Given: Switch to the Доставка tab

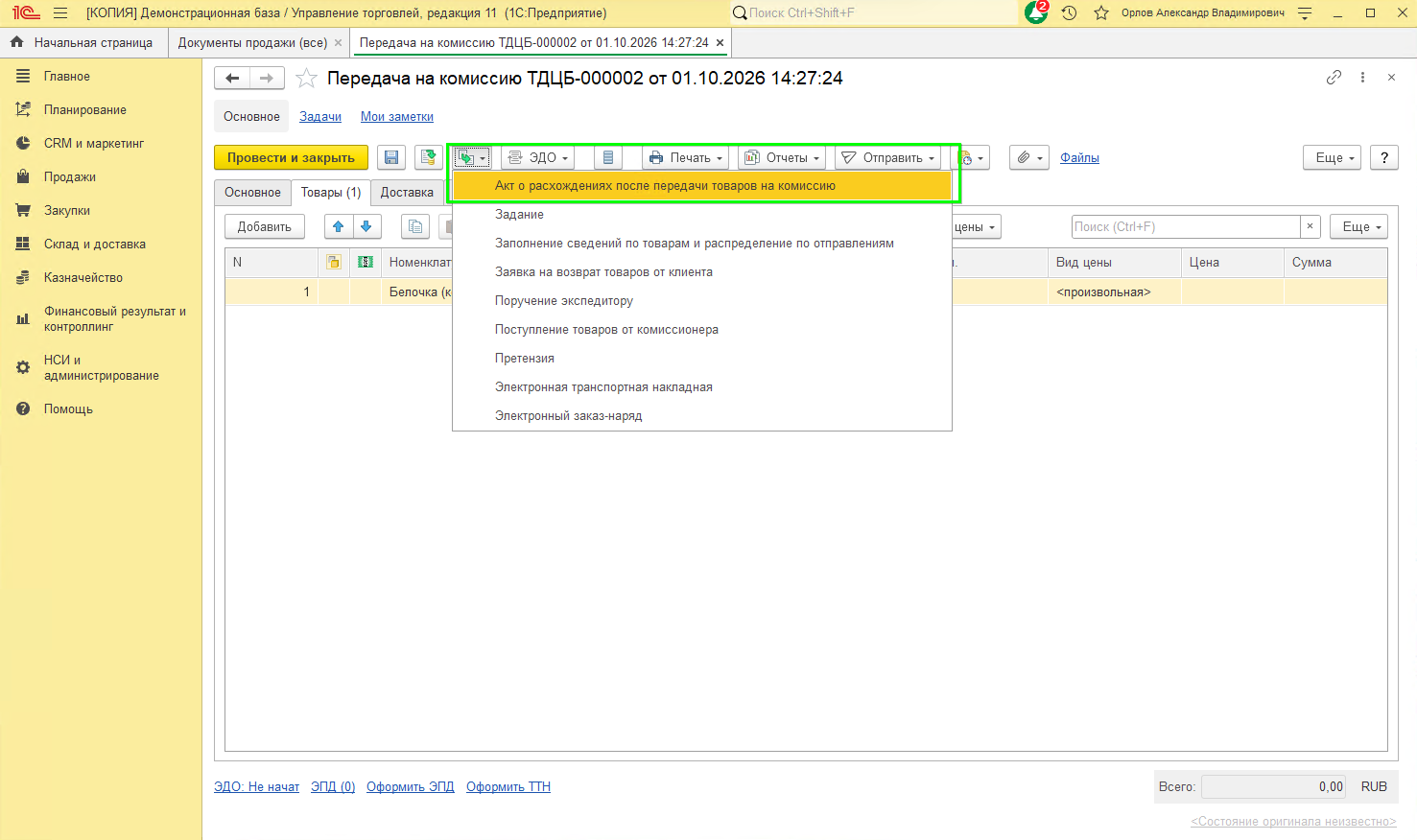Looking at the screenshot, I should point(407,193).
